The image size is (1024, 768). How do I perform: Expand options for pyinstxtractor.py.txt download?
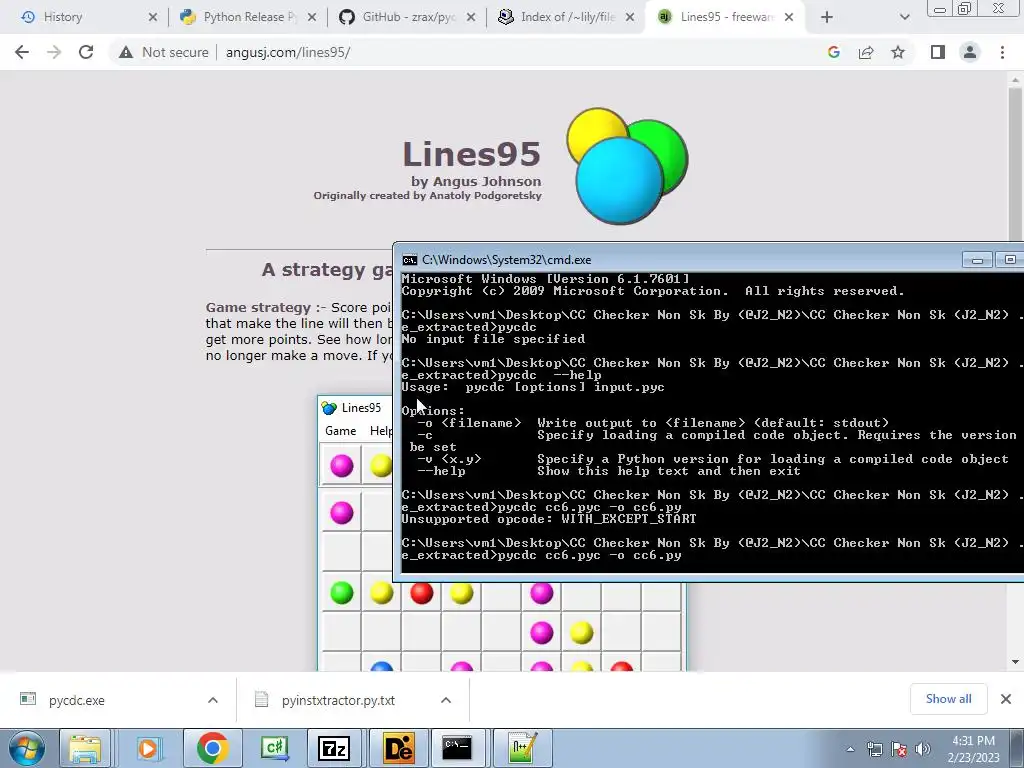[446, 700]
